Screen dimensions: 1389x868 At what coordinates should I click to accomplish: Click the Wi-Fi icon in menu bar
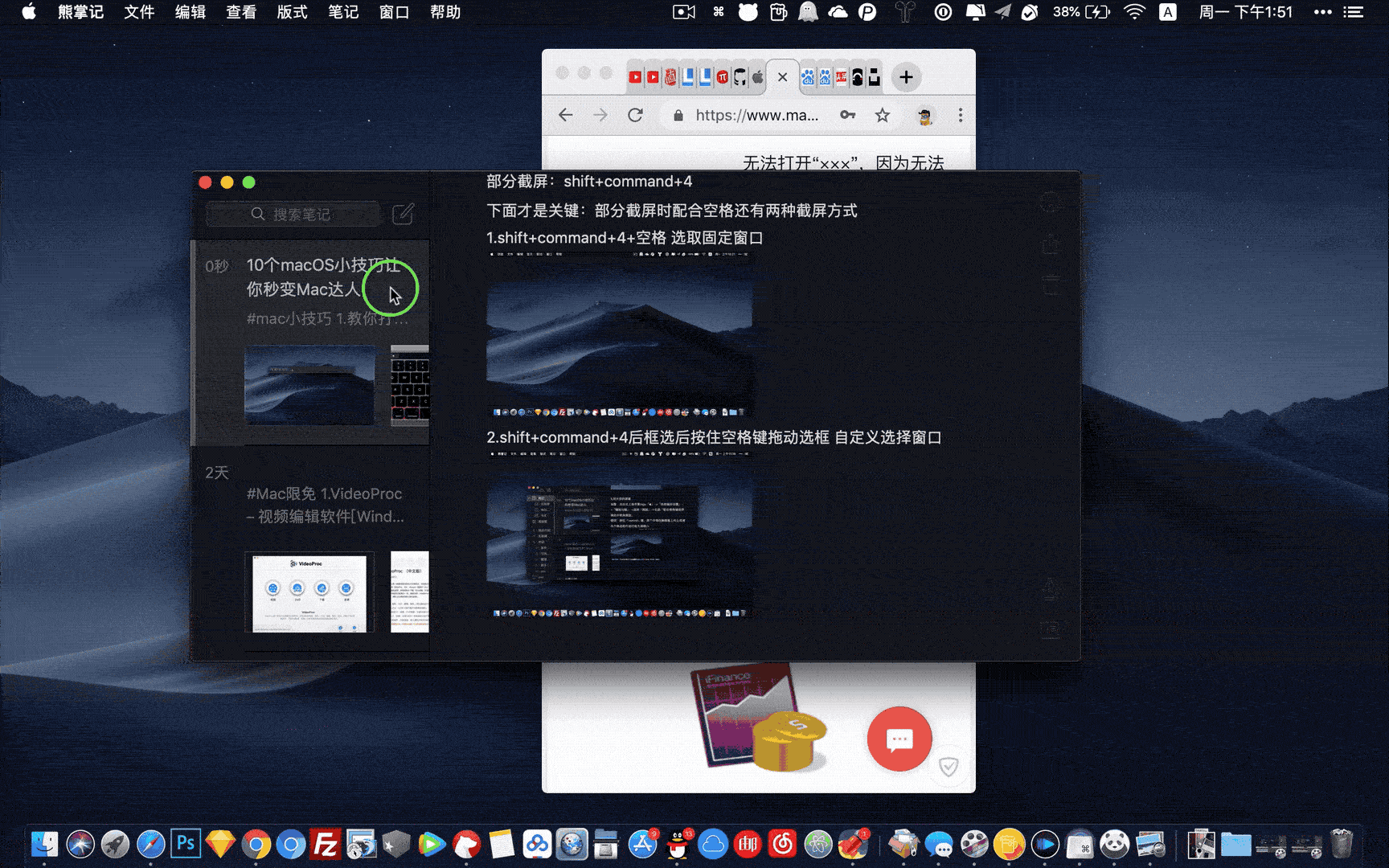coord(1134,12)
